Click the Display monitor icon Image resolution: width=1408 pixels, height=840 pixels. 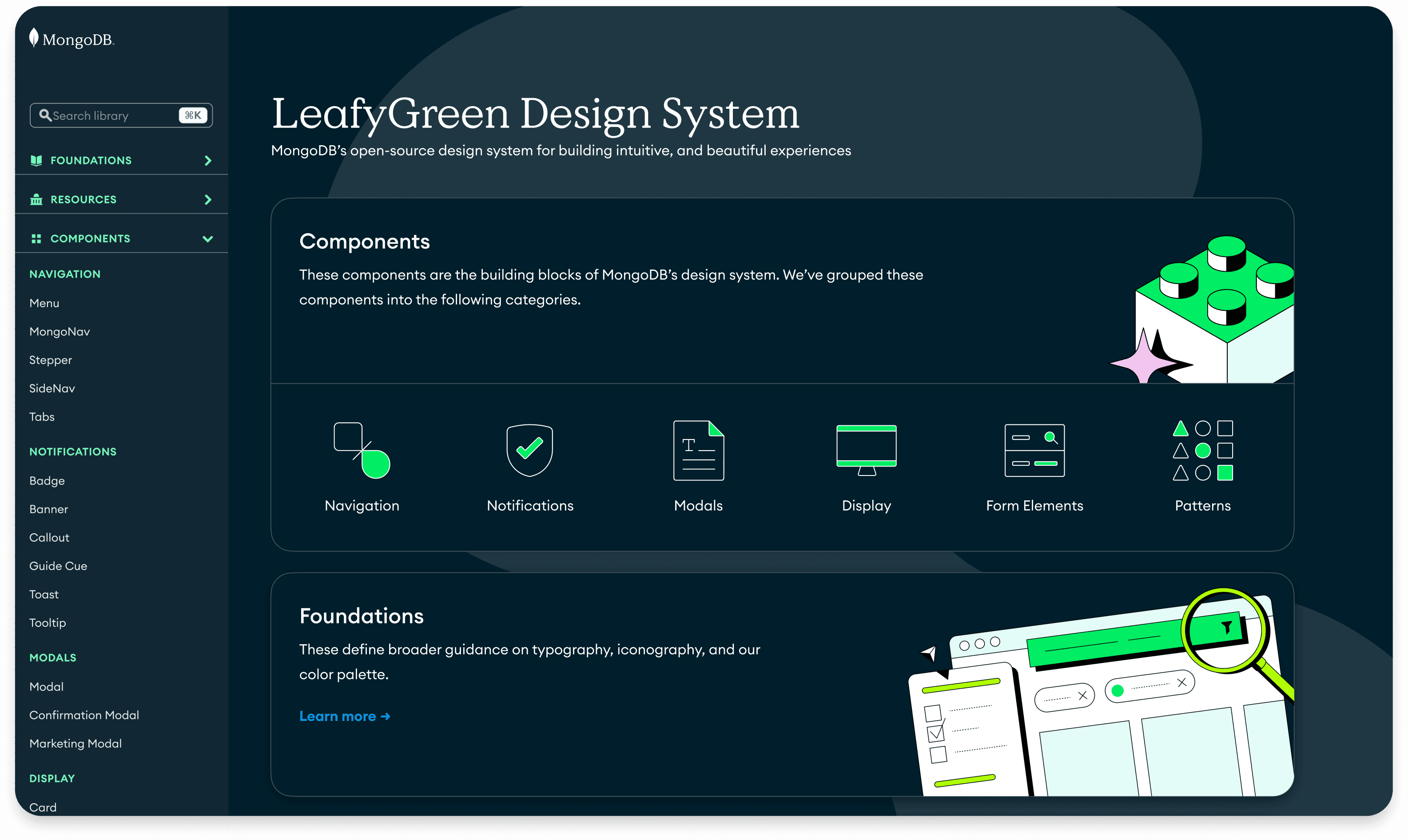(866, 450)
